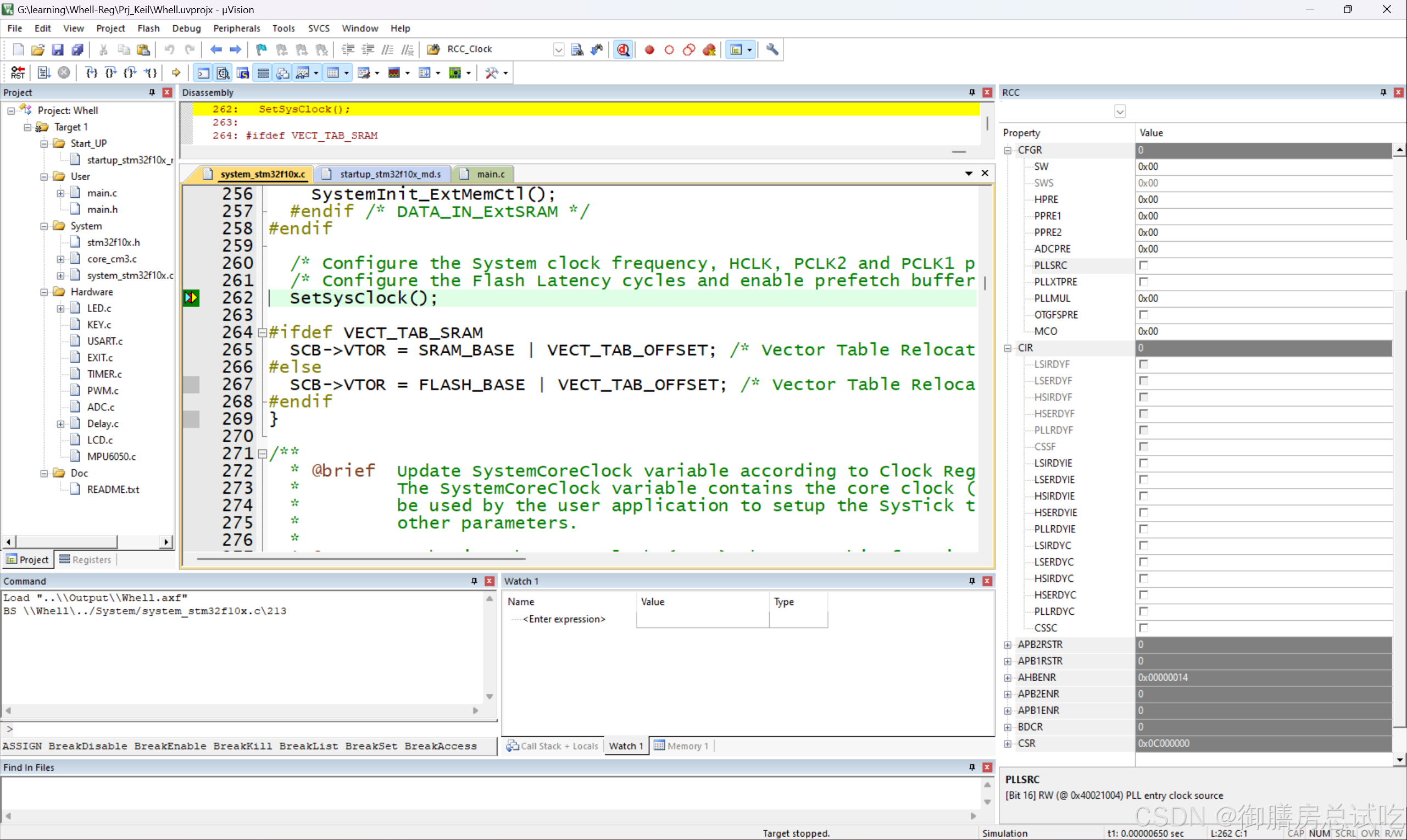This screenshot has width=1407, height=840.
Task: Close the Disassembly panel
Action: pos(987,92)
